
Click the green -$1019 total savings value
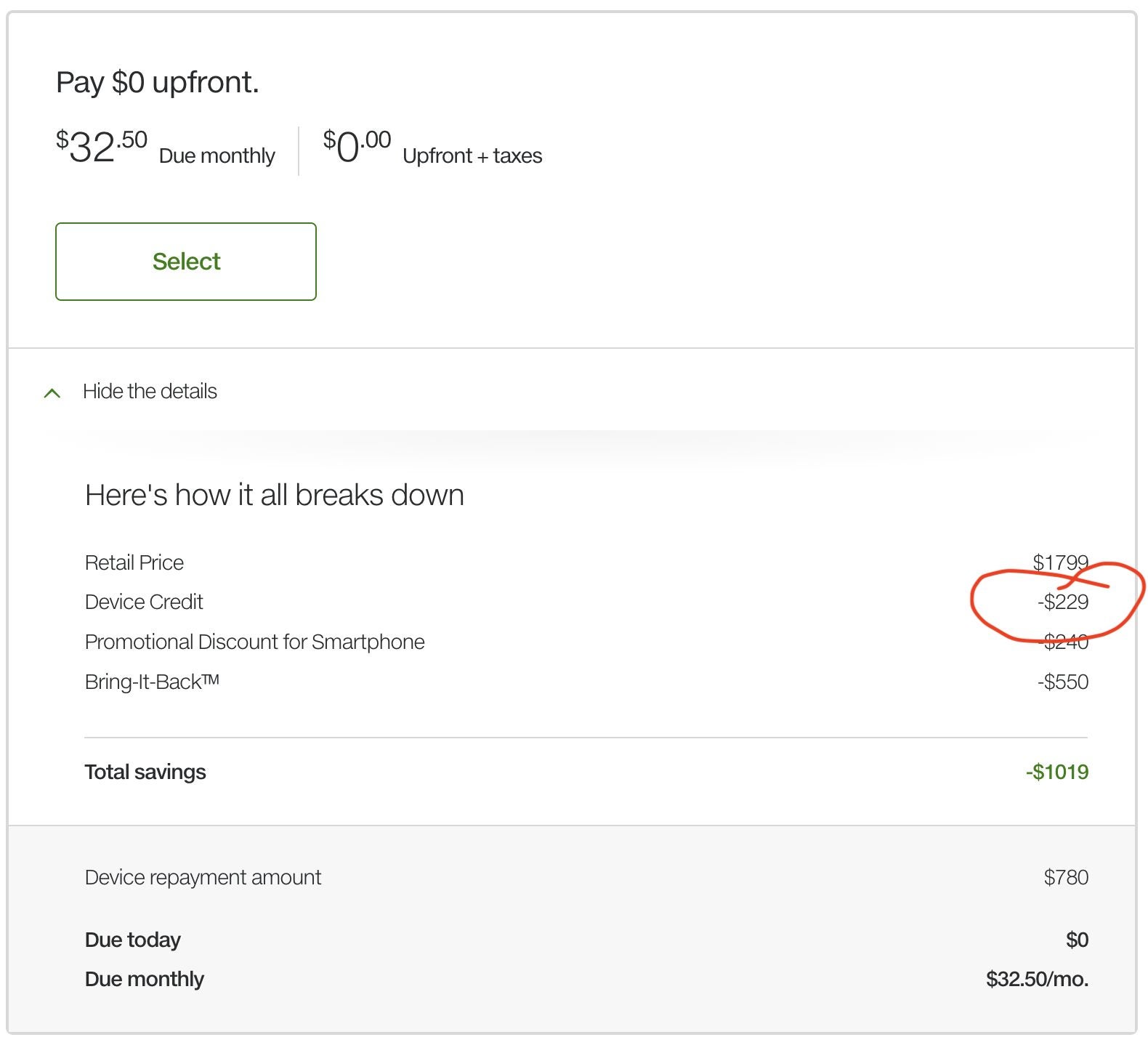click(x=1057, y=772)
